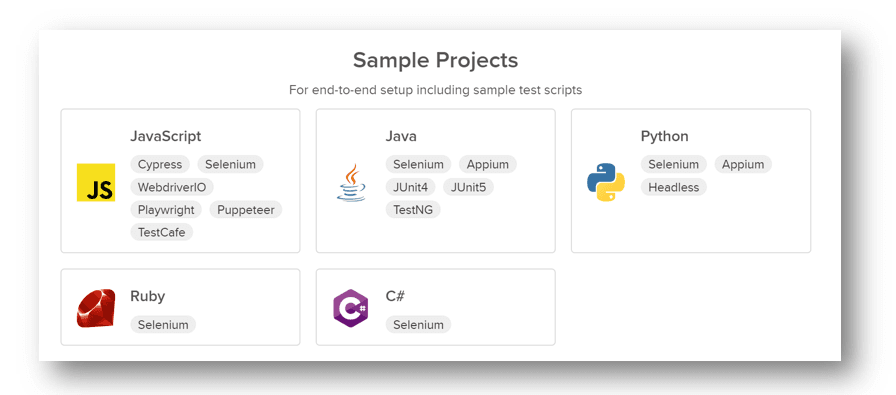Choose the Playwright tag in JavaScript card
Image resolution: width=896 pixels, height=395 pixels.
pos(166,210)
